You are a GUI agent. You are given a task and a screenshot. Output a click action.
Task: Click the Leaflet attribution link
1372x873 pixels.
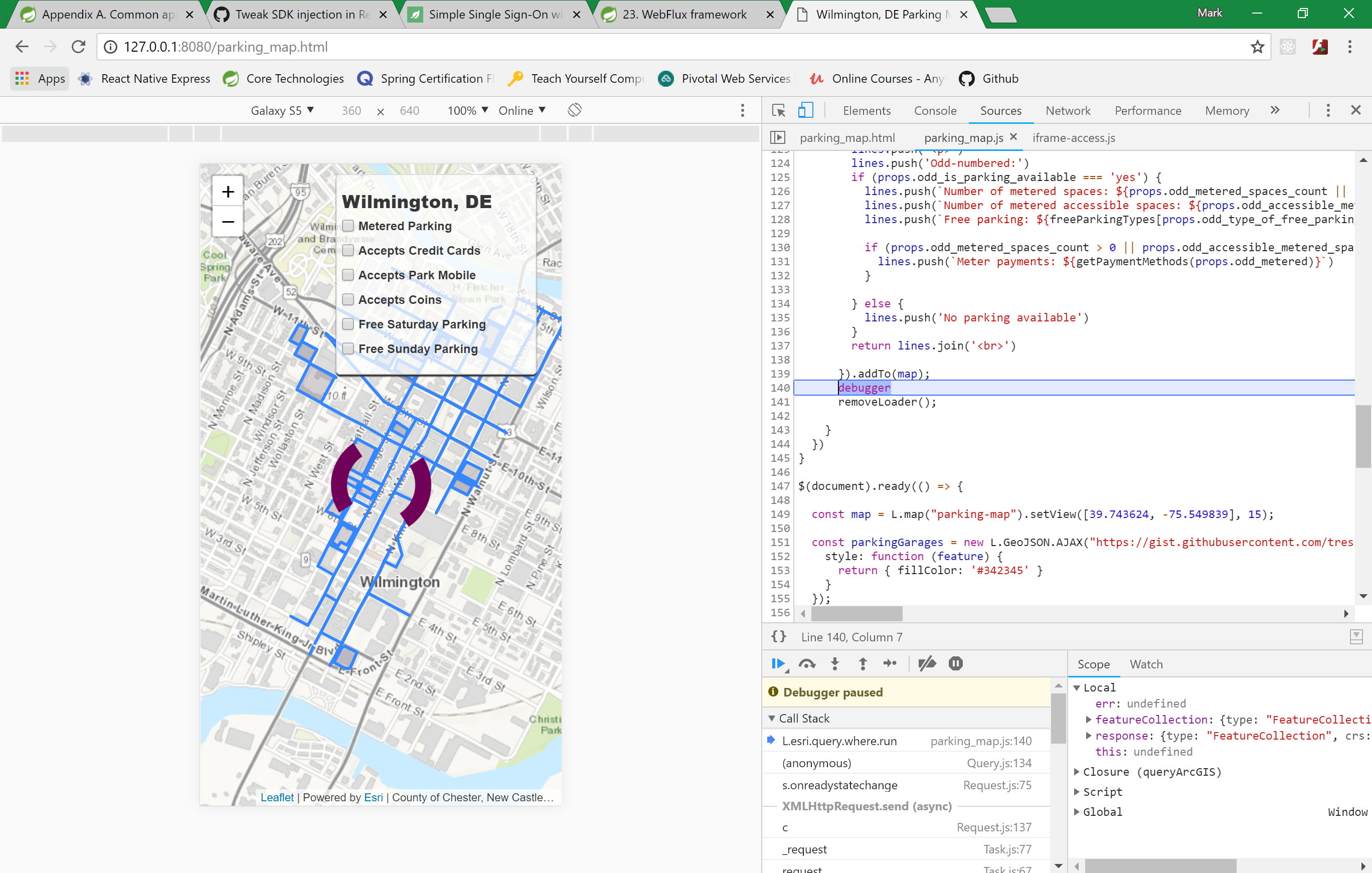pyautogui.click(x=277, y=797)
